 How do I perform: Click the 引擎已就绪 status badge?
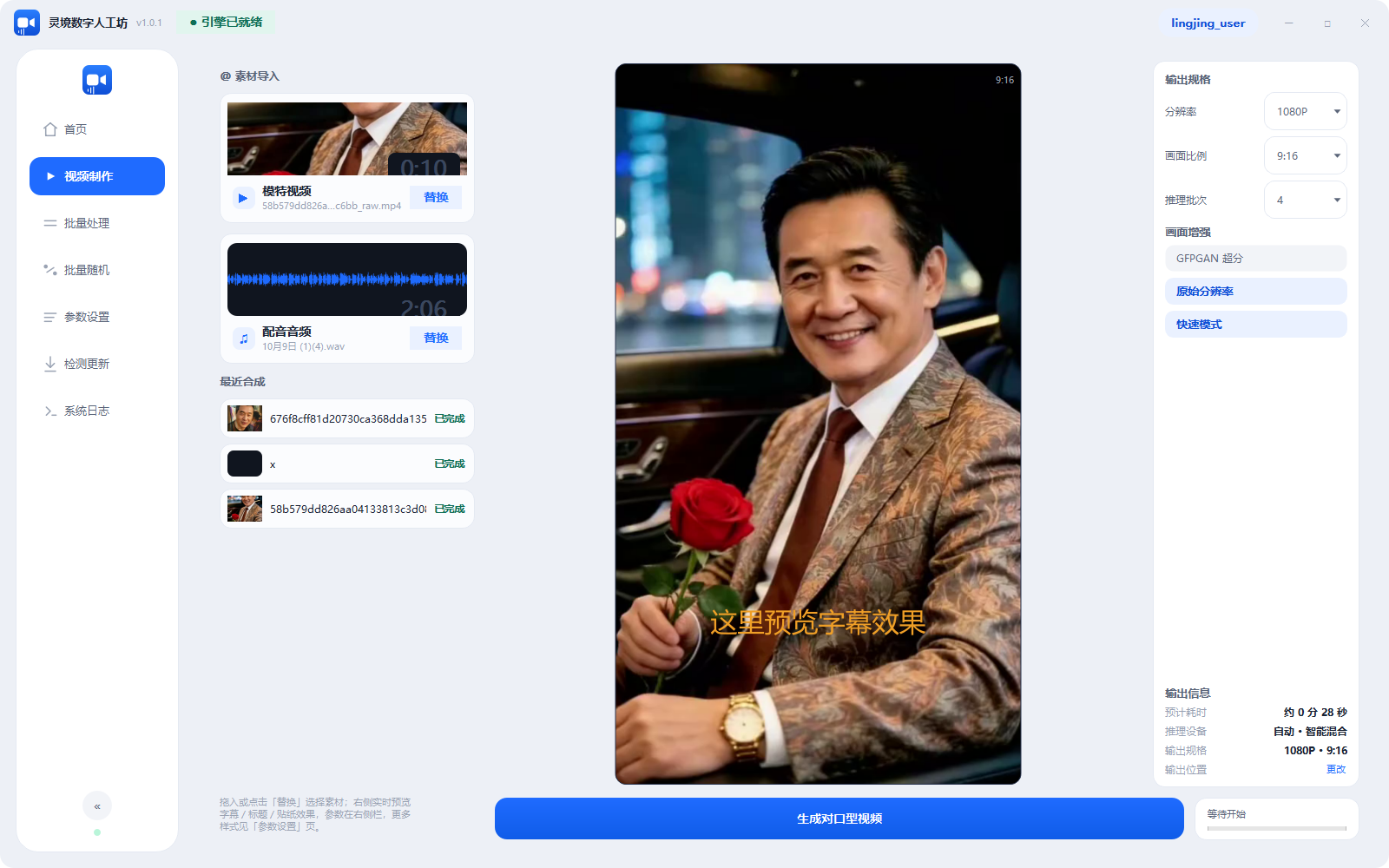(226, 23)
